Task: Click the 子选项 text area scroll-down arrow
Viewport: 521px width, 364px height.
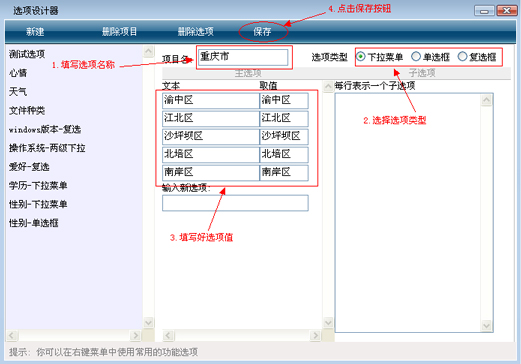Action: coord(487,325)
